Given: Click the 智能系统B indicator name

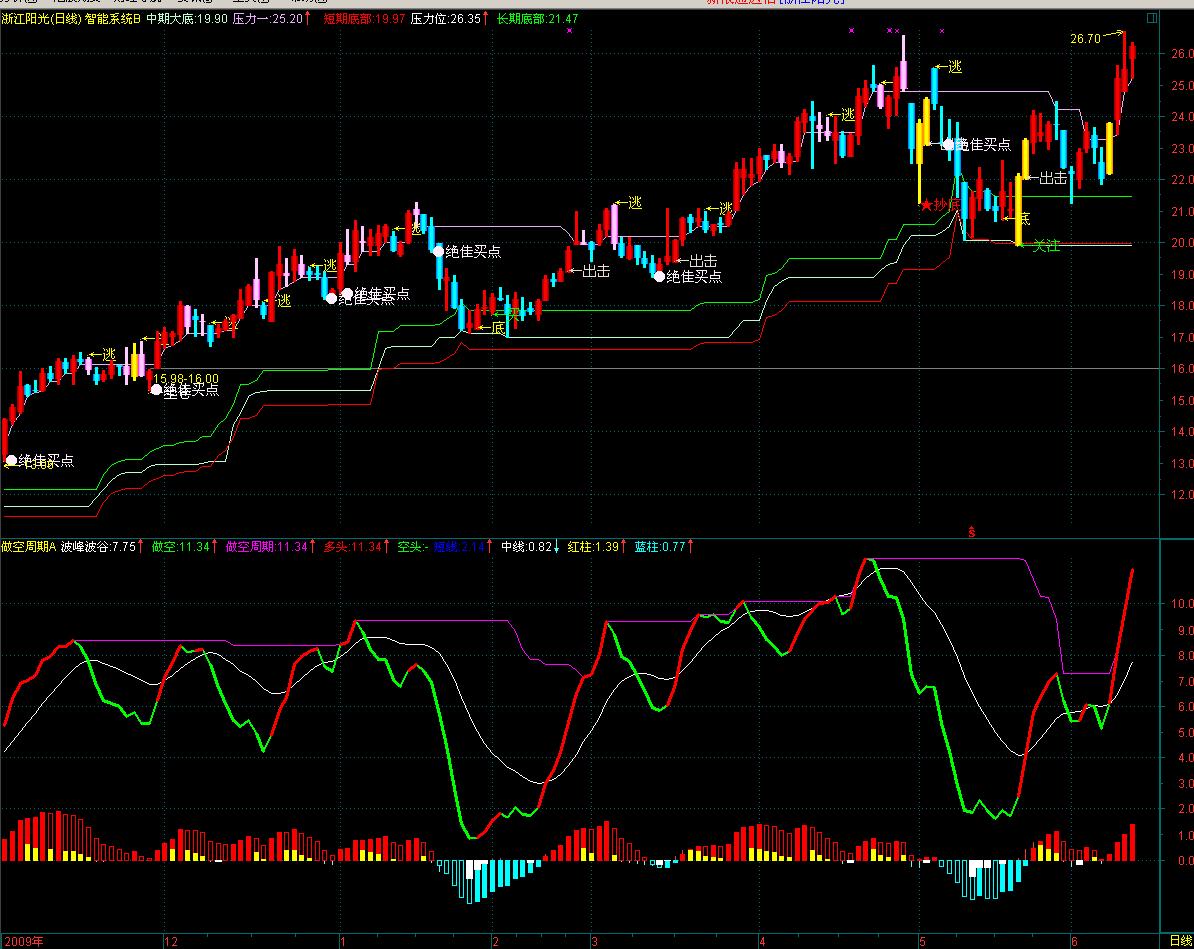Looking at the screenshot, I should point(113,18).
